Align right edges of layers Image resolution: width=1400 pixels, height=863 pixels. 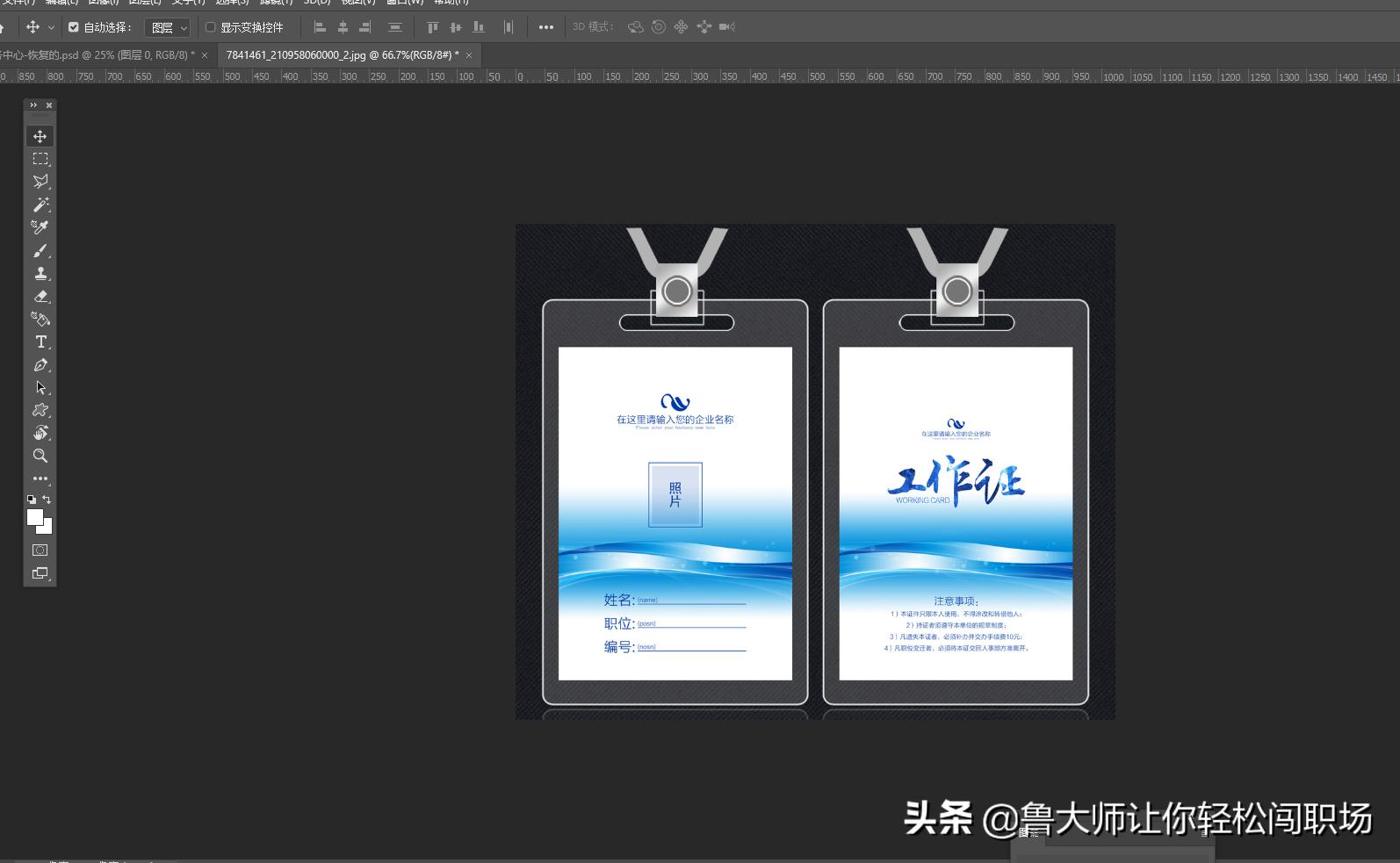tap(365, 27)
